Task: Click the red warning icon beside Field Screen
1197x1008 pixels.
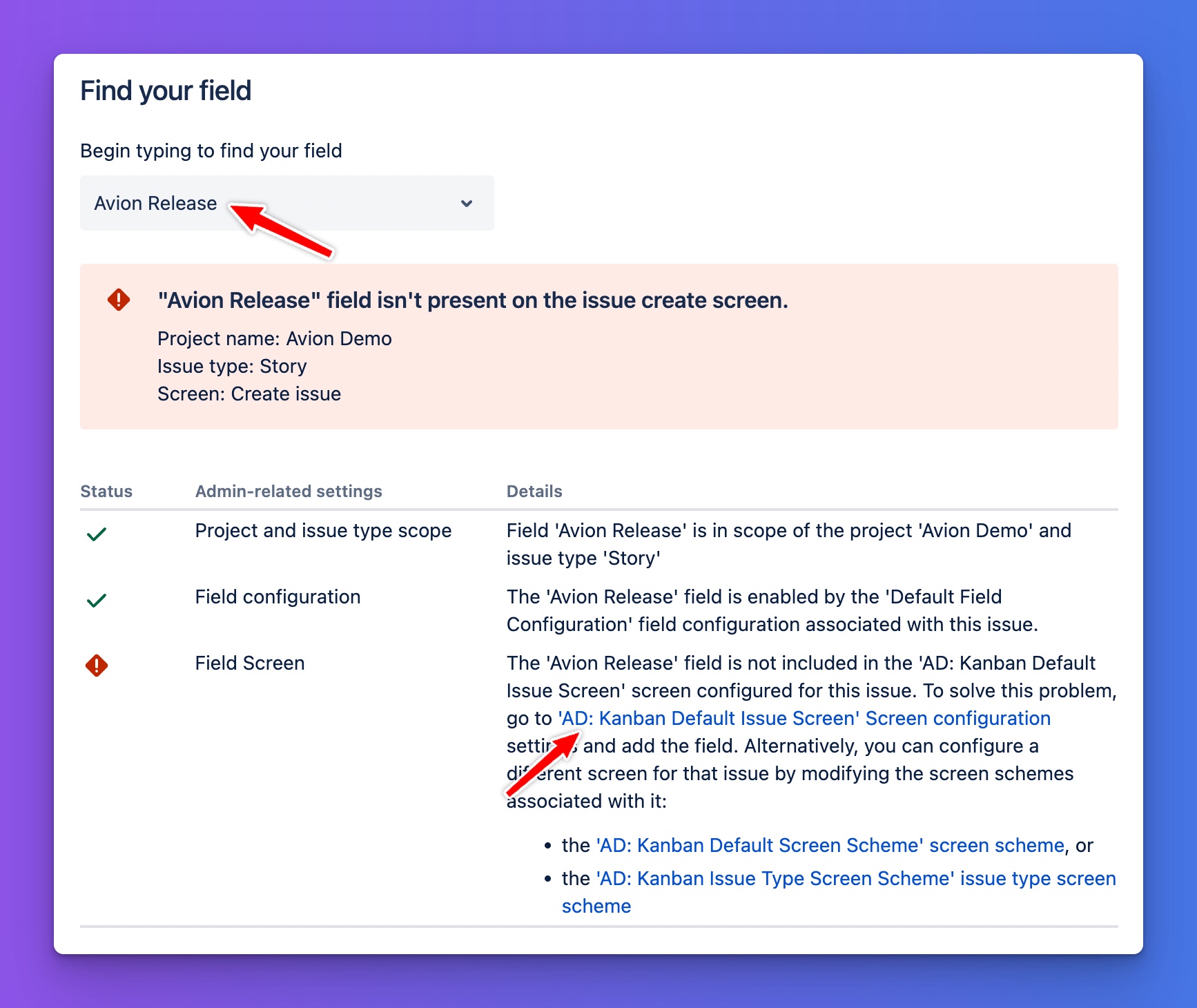Action: (x=97, y=666)
